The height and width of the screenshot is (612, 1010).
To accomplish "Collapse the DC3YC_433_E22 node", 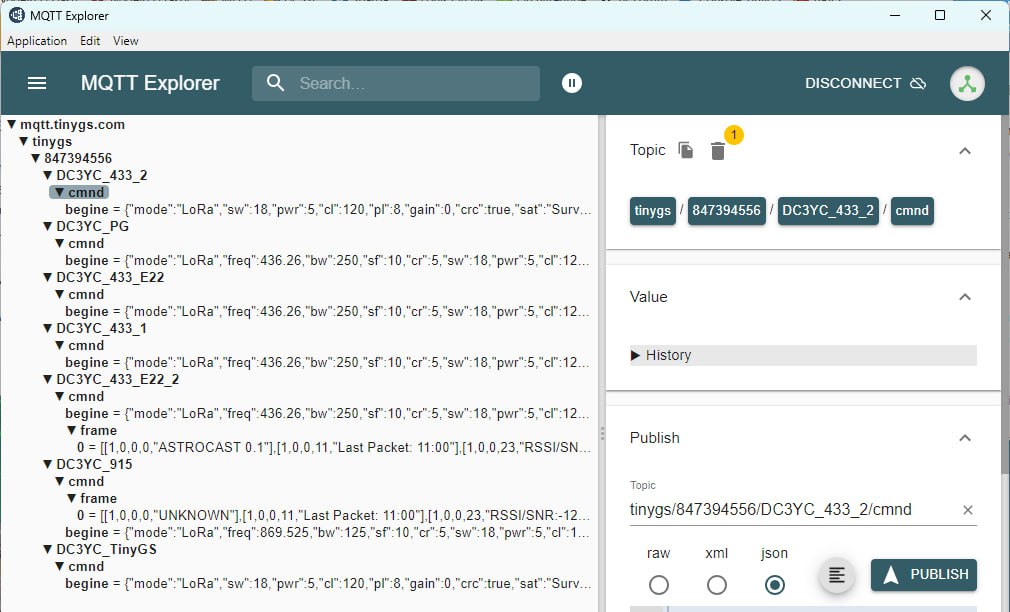I will pyautogui.click(x=48, y=277).
